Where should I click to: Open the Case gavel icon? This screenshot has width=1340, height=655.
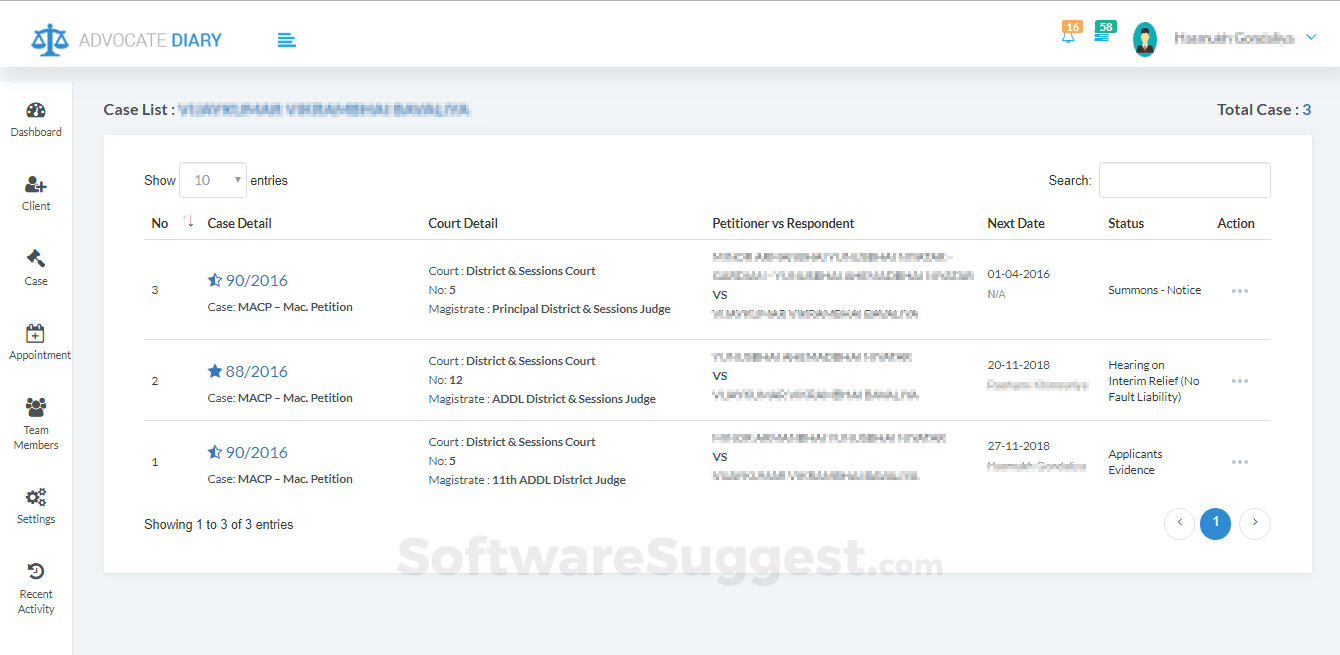coord(36,259)
